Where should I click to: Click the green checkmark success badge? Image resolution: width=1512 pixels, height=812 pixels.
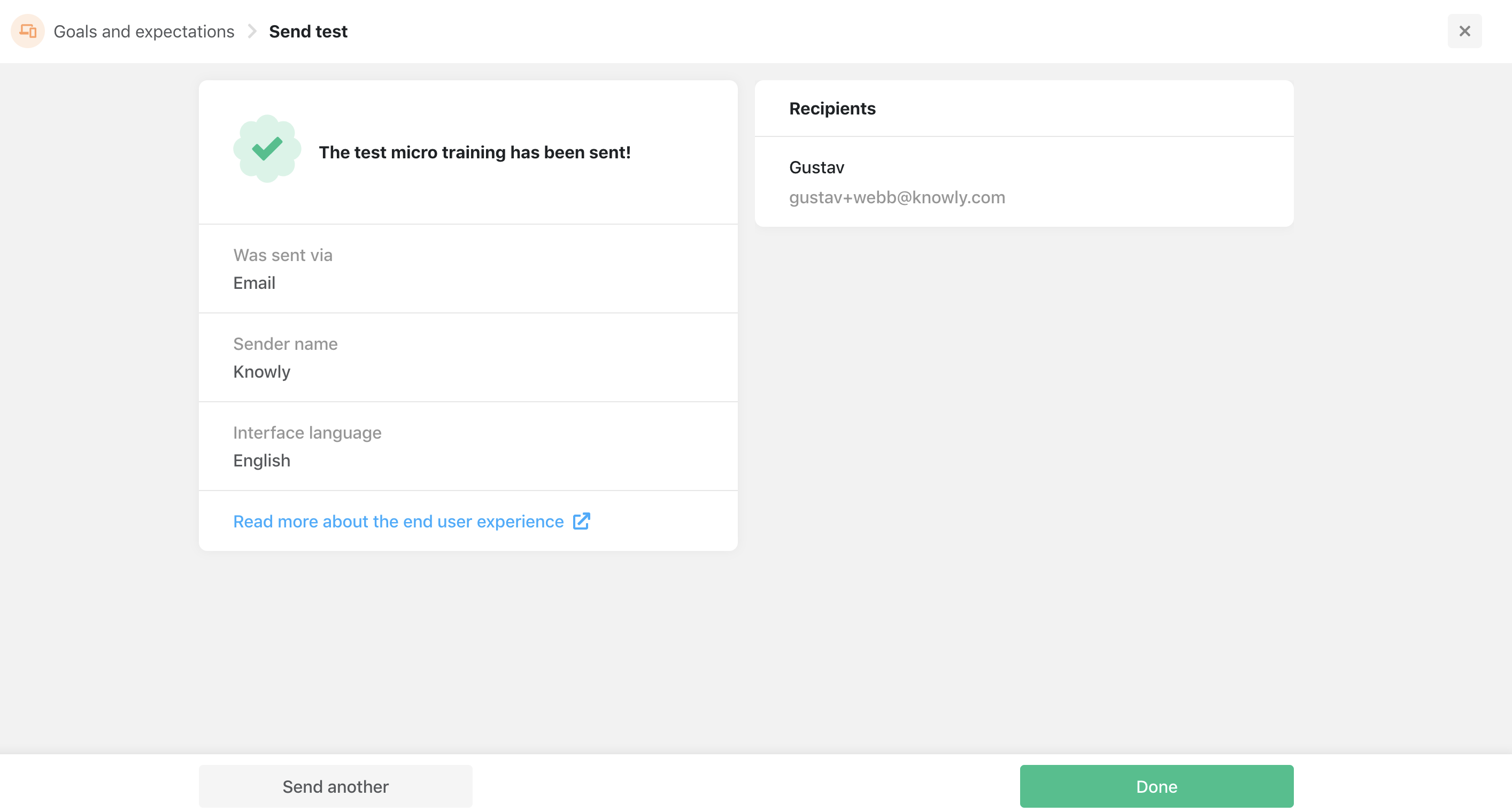267,149
